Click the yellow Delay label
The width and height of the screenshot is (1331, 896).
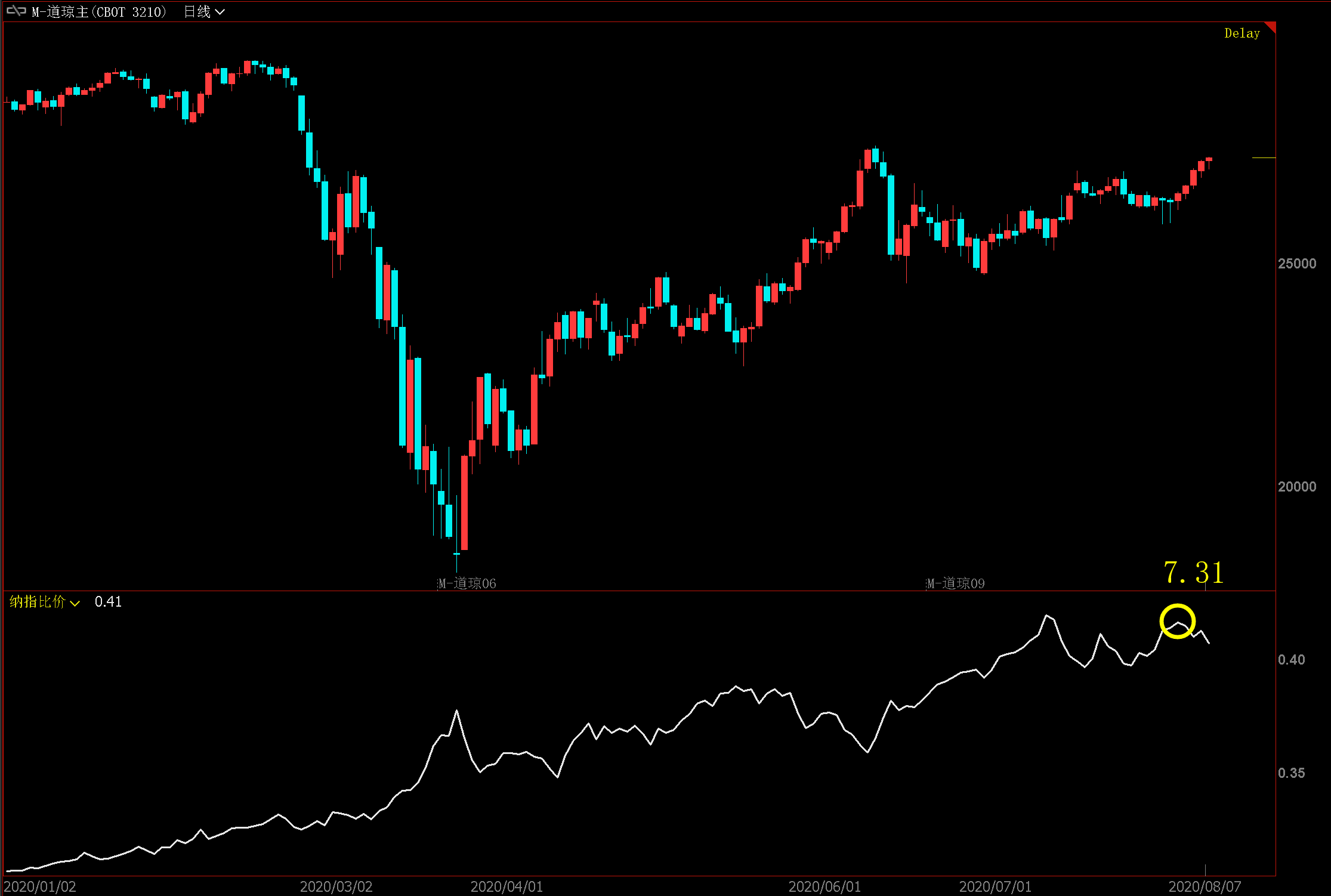coord(1242,33)
